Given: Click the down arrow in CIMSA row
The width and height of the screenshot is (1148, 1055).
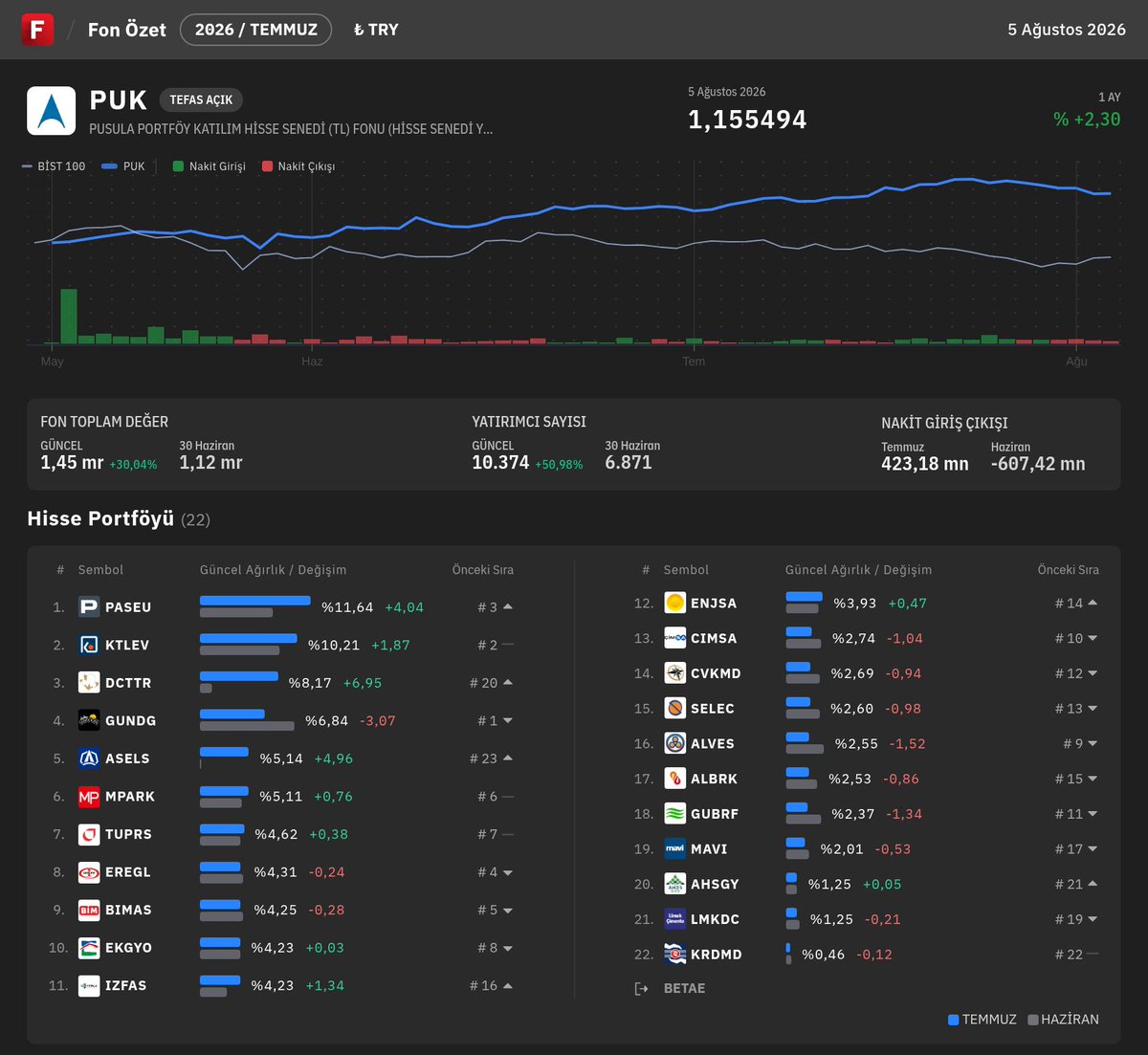Looking at the screenshot, I should point(1093,638).
